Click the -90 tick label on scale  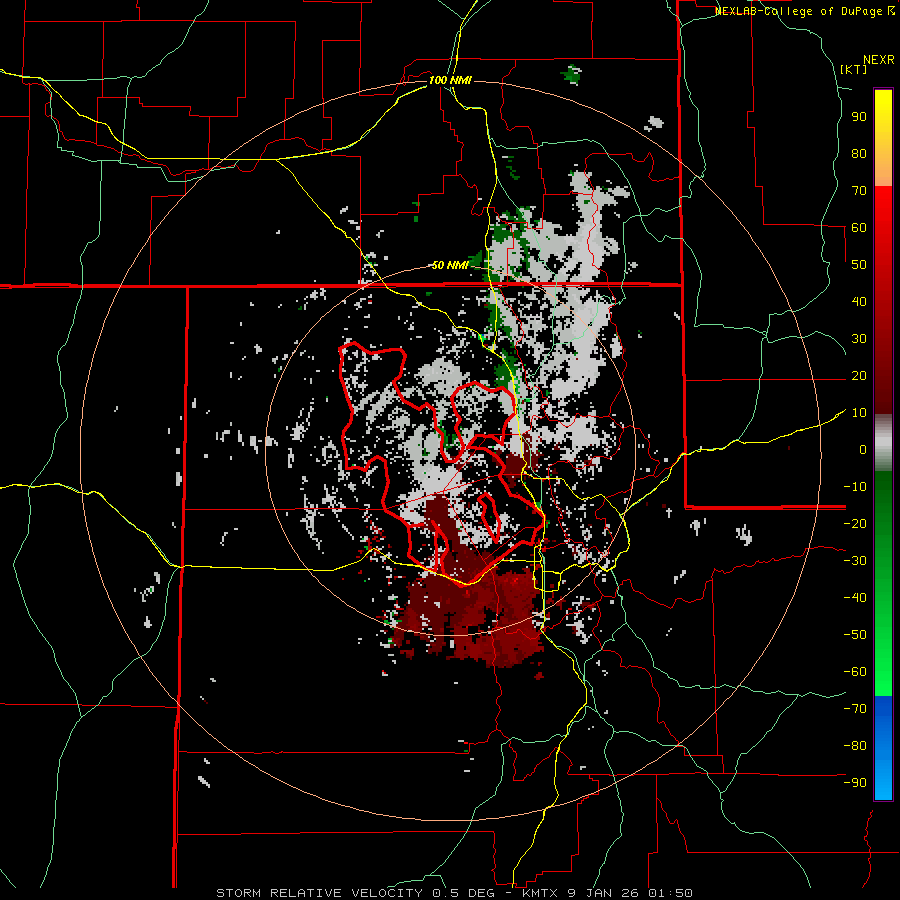tap(855, 782)
